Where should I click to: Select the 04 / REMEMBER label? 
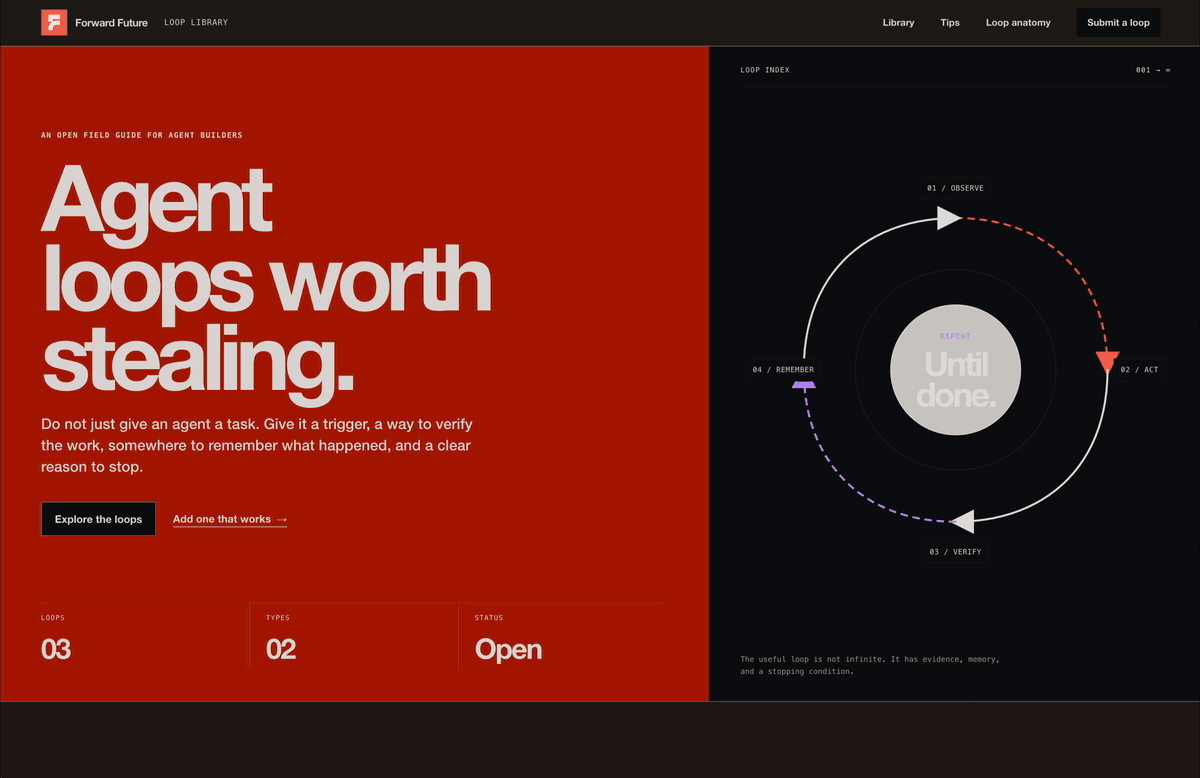783,370
